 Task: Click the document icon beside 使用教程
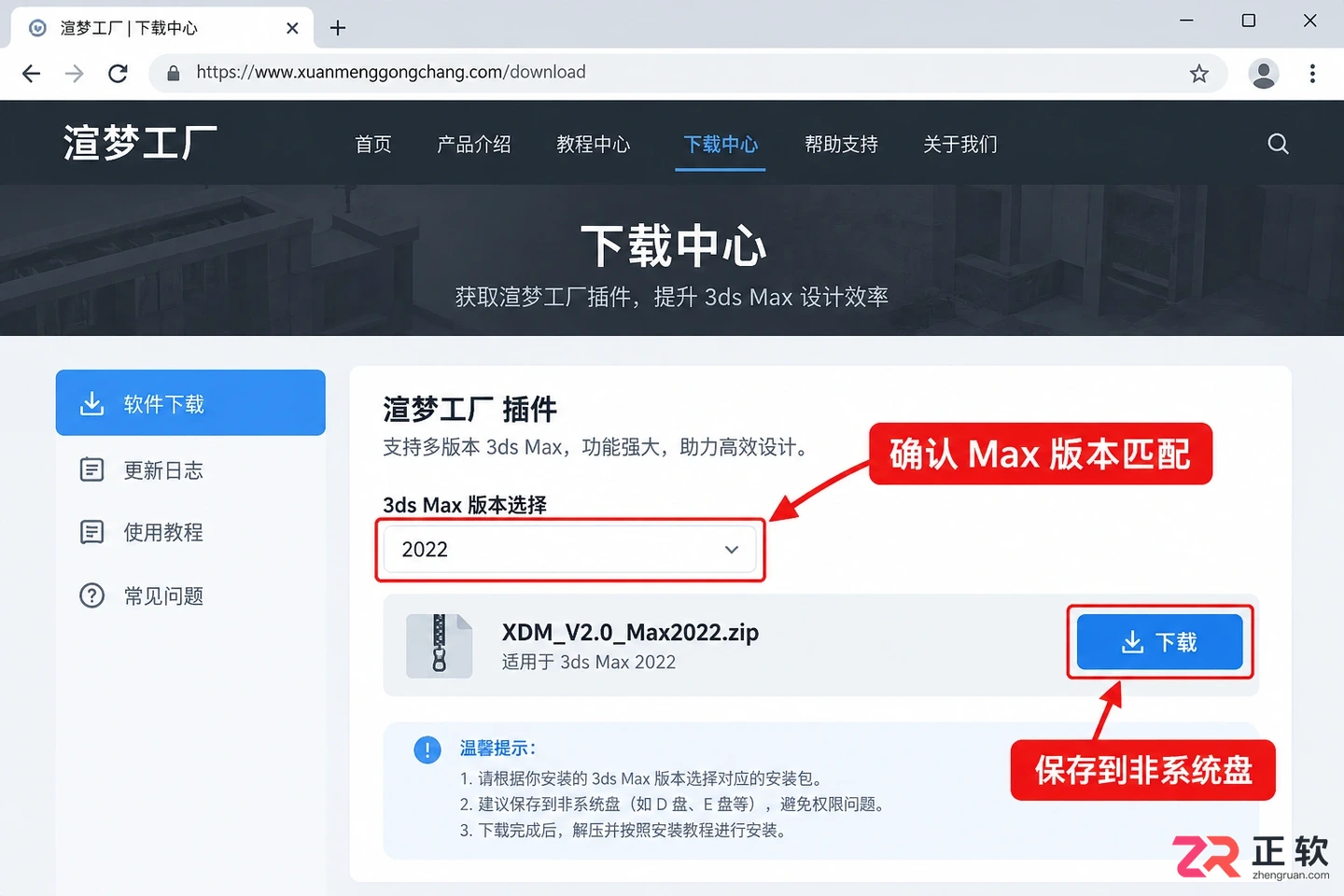tap(91, 532)
